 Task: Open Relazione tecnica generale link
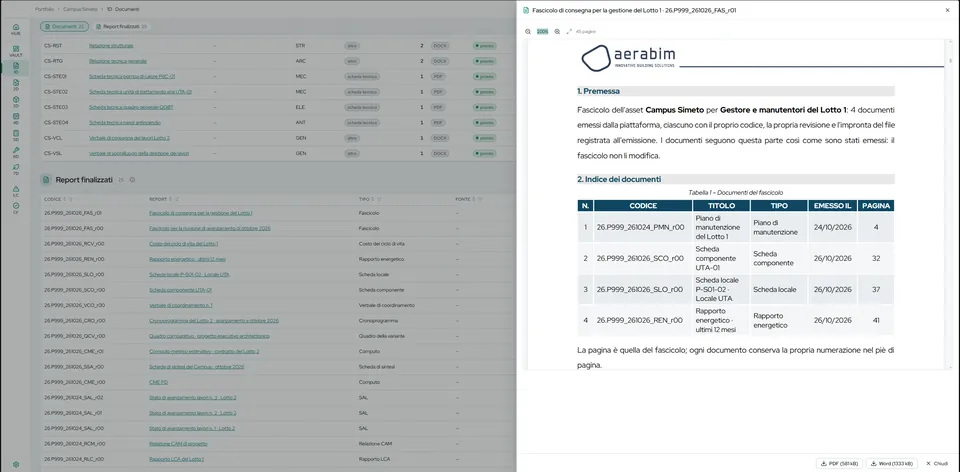tap(118, 61)
